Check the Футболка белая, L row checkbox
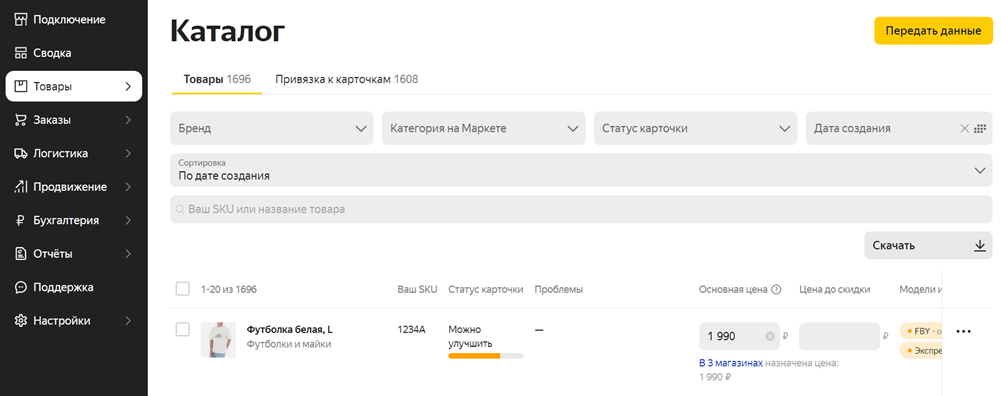 [183, 329]
